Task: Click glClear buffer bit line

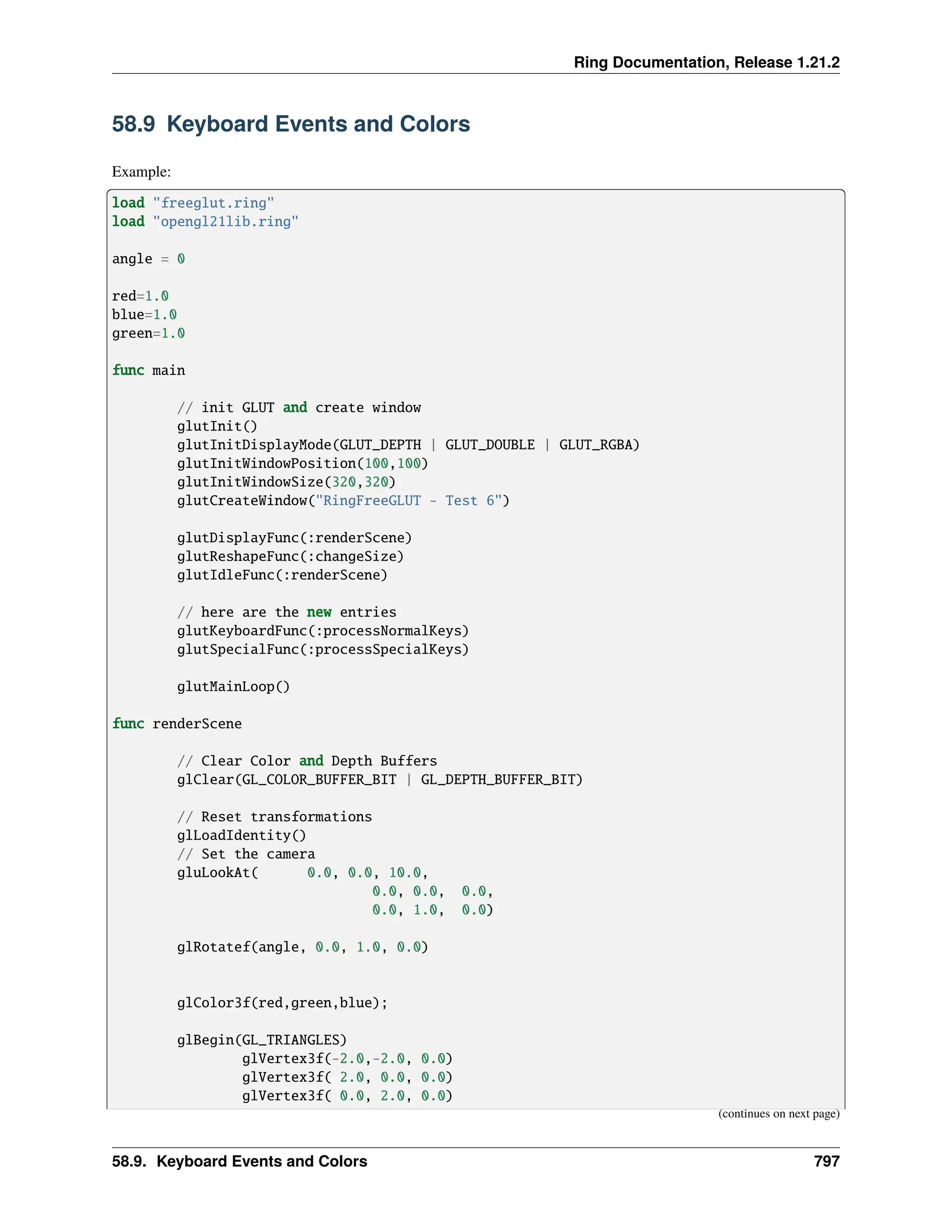Action: 380,780
